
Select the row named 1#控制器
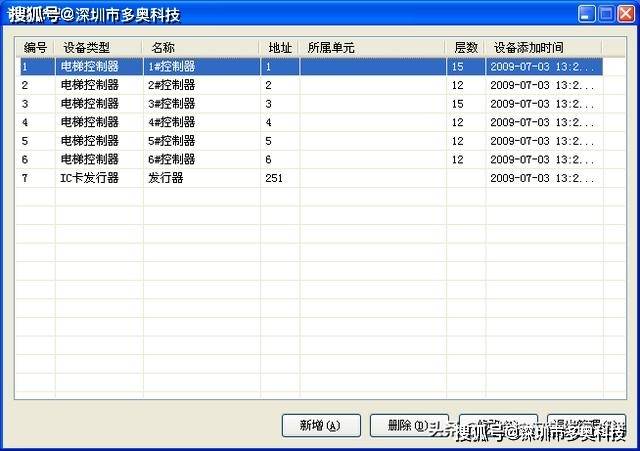pos(311,66)
